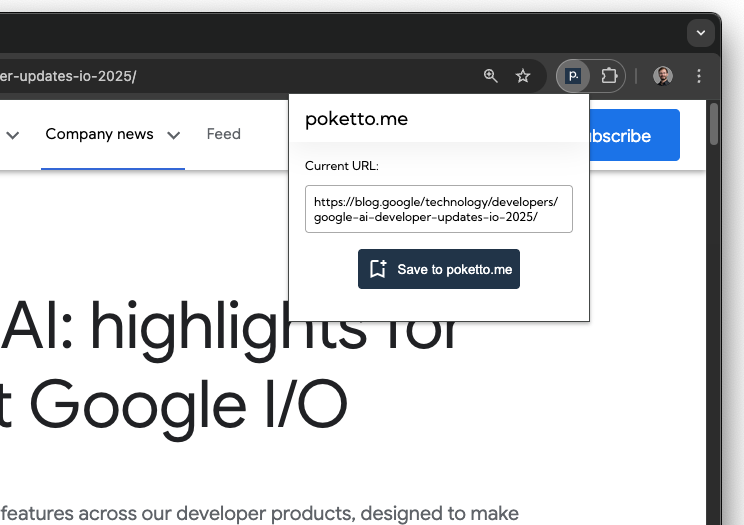Expand the chevron left of Company news
The width and height of the screenshot is (744, 525).
13,136
